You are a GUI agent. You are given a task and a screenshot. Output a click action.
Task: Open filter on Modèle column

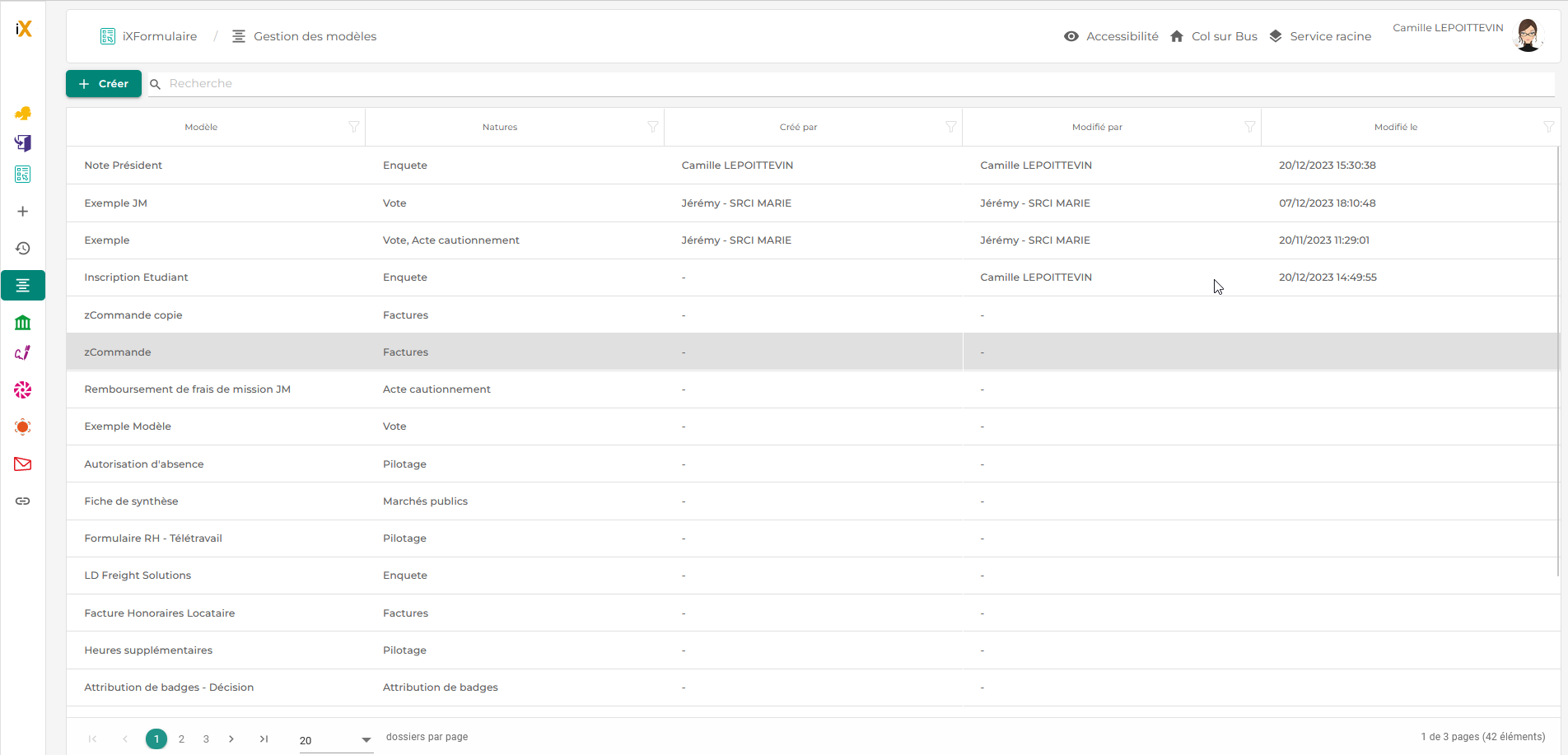point(354,127)
